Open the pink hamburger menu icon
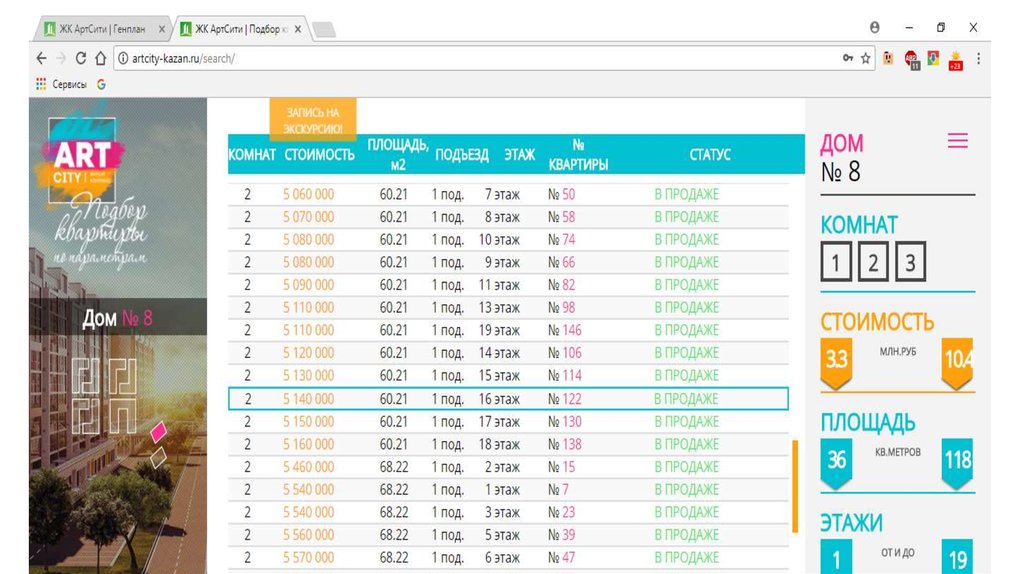Screen dimensions: 1024x574 [957, 141]
